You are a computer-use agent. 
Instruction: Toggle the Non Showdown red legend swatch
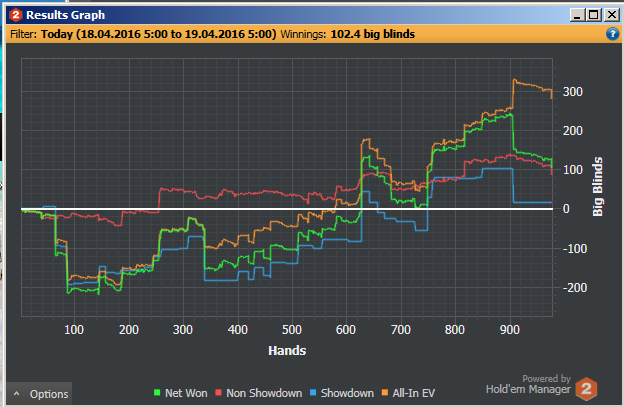click(x=218, y=393)
